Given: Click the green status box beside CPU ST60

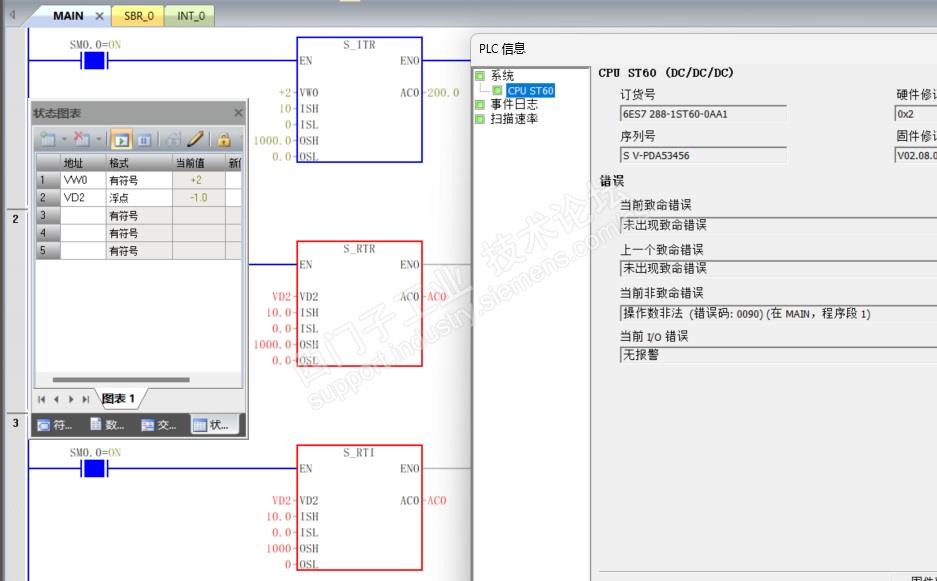Looking at the screenshot, I should (x=497, y=91).
